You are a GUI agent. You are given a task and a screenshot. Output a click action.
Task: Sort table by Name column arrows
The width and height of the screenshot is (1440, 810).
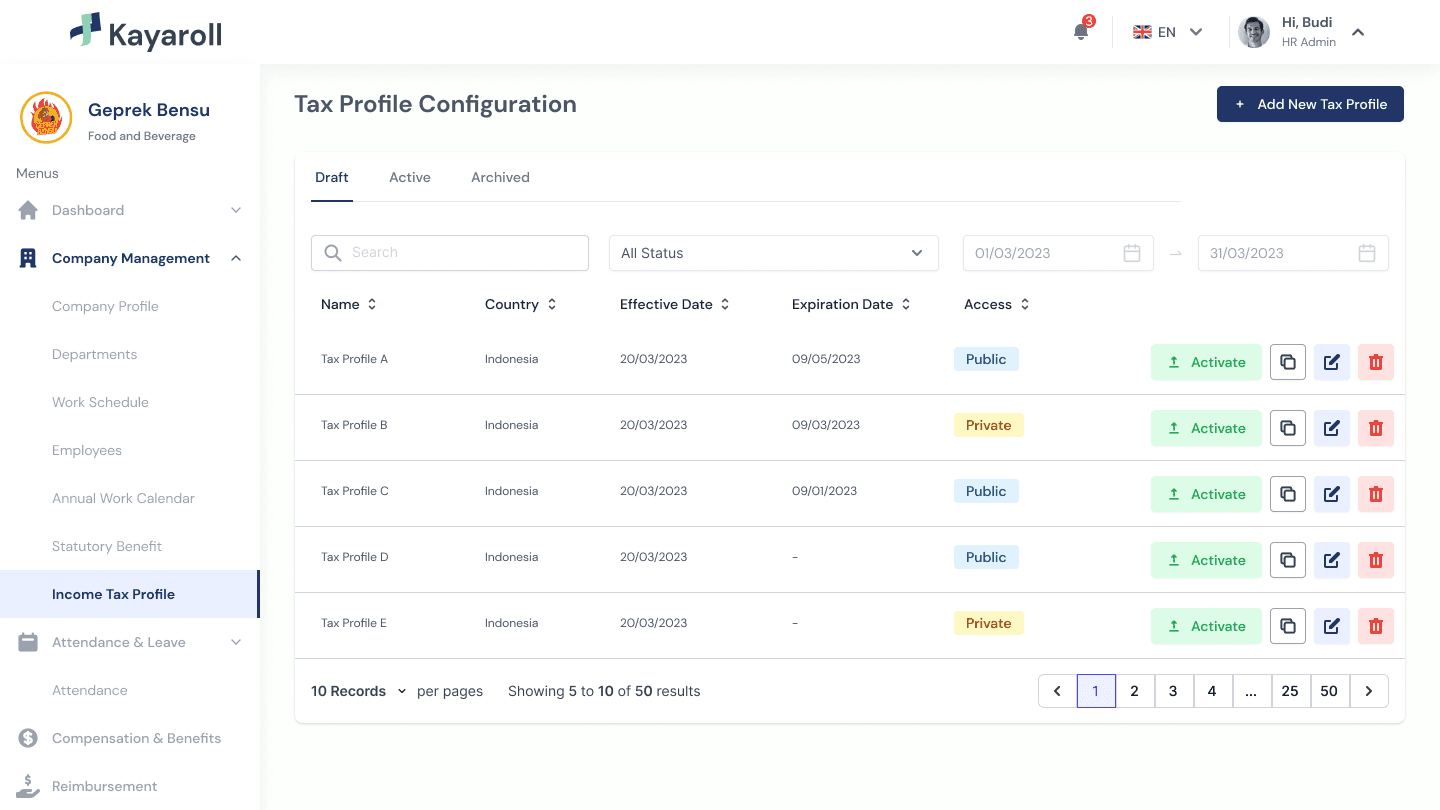coord(372,304)
